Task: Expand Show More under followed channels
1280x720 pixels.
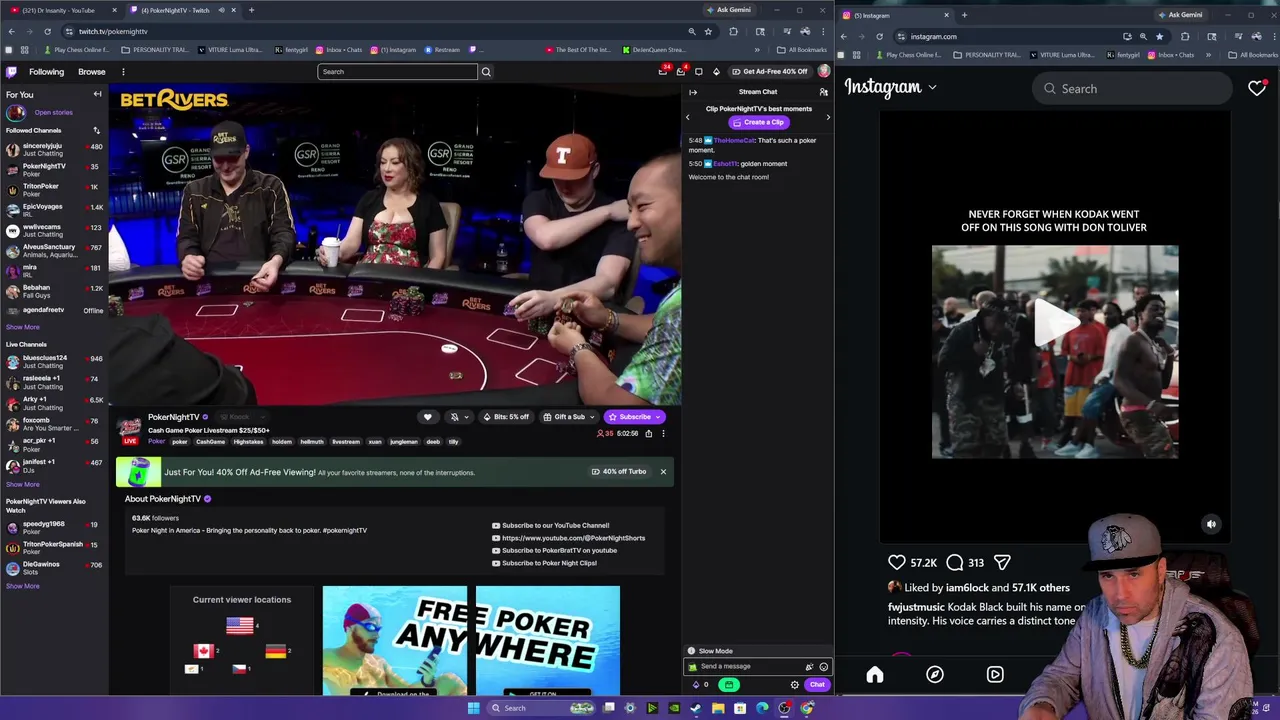Action: [x=23, y=327]
